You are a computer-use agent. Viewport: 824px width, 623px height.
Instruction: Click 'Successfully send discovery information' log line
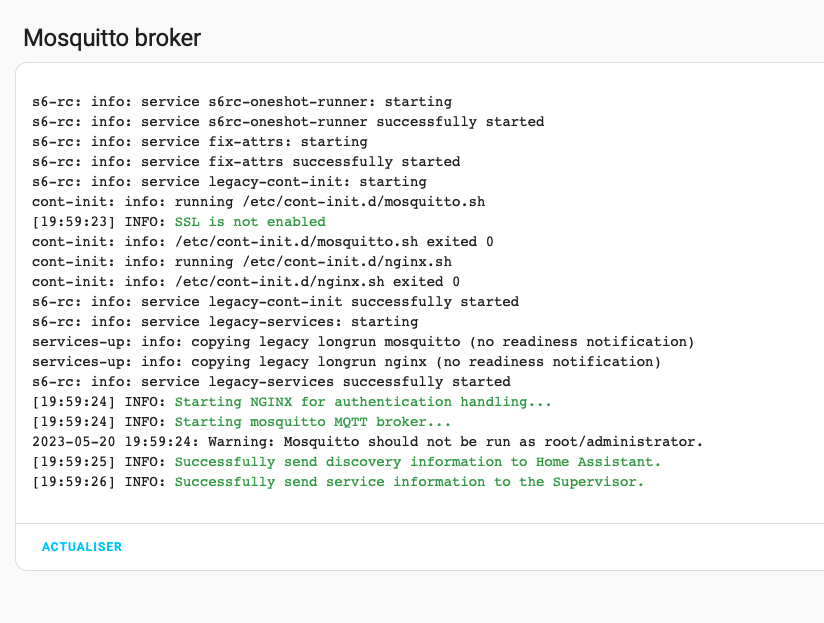tap(346, 462)
